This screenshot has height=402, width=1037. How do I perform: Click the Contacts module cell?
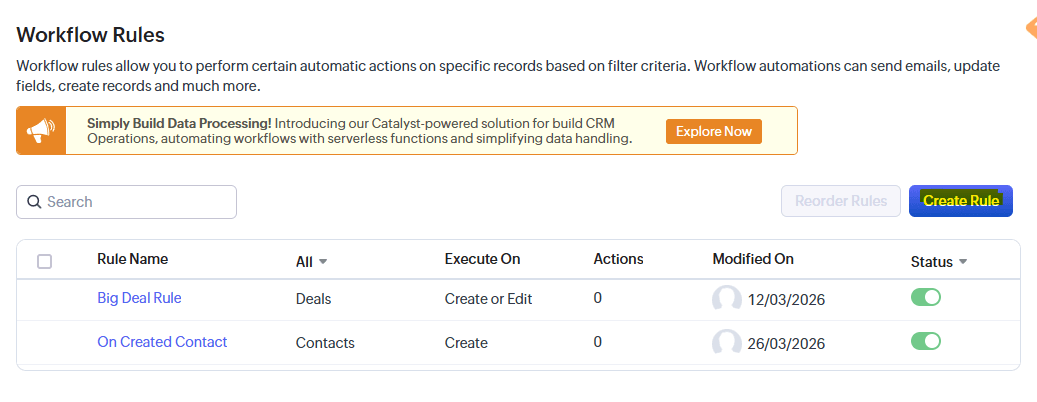pyautogui.click(x=325, y=342)
